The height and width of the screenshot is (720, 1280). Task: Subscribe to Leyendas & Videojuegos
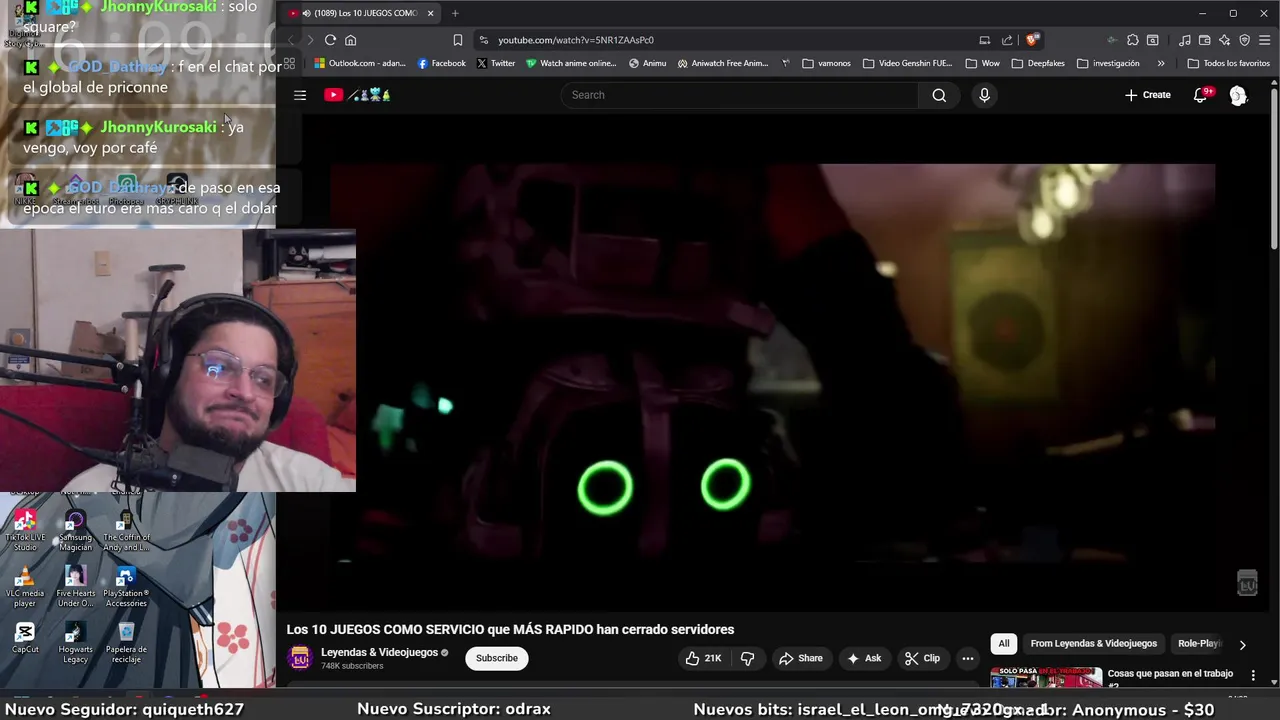click(497, 658)
